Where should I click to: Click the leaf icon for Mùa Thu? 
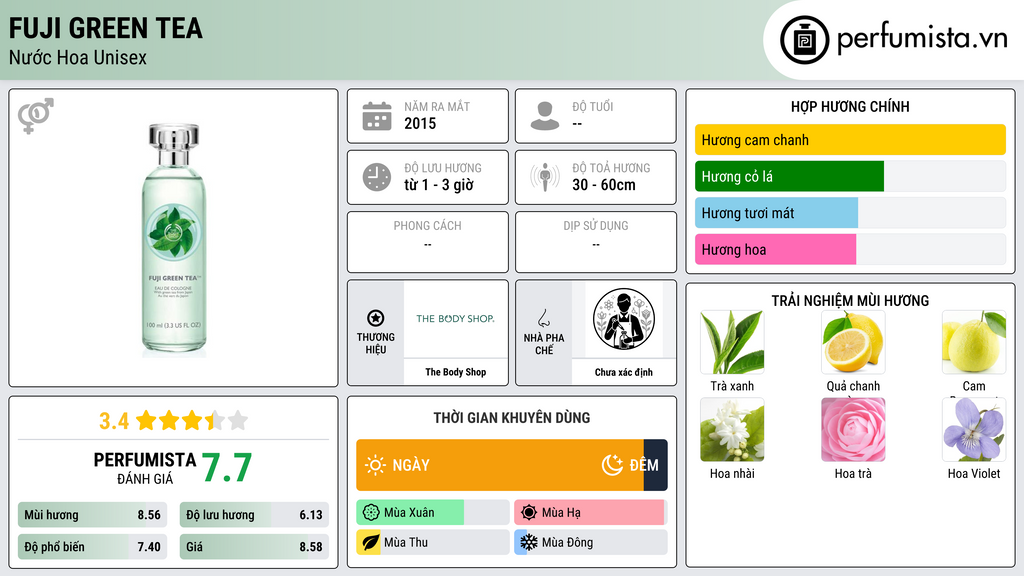[x=371, y=542]
